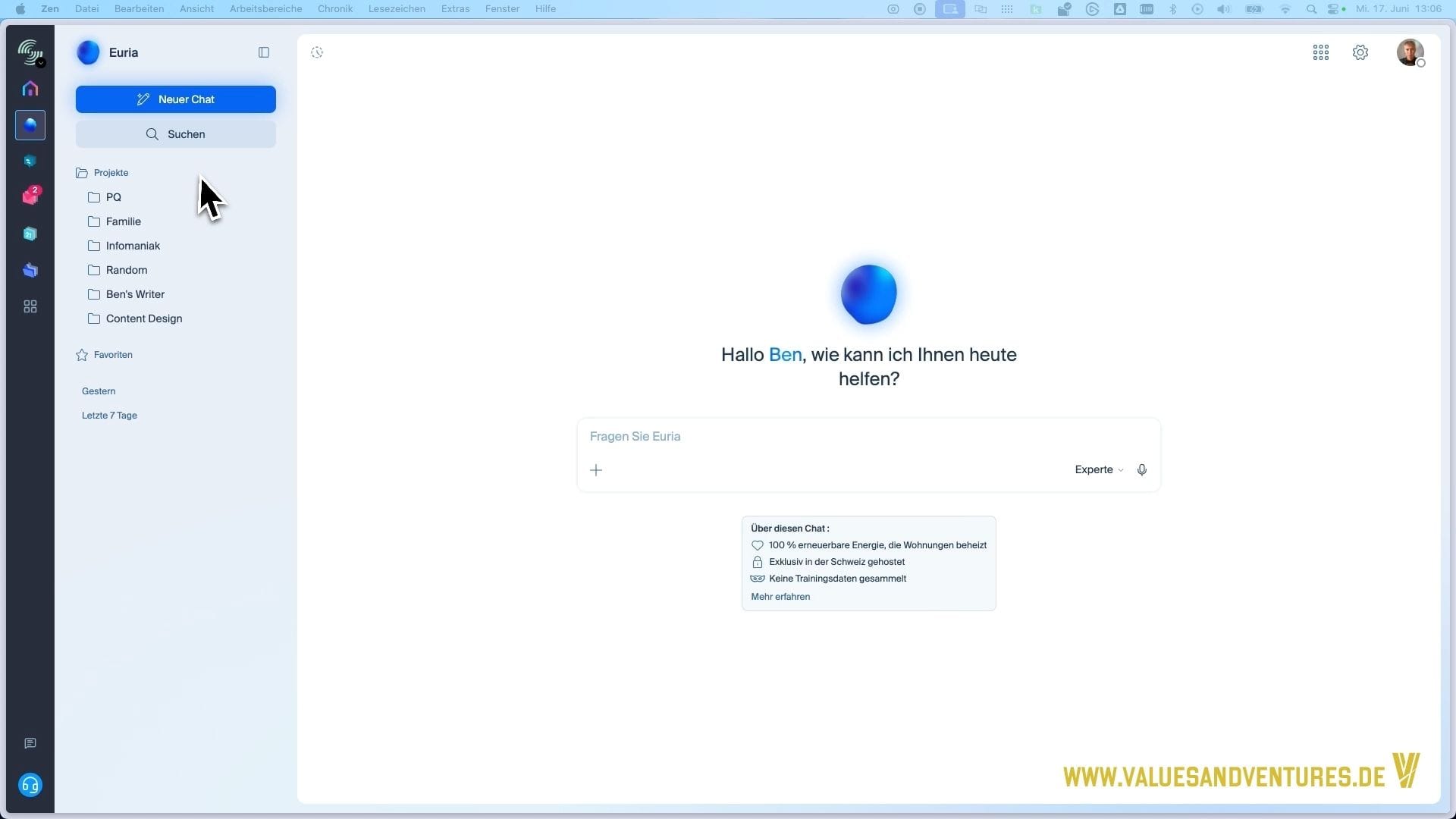Click the Fragen Sie Euria input field
The width and height of the screenshot is (1456, 819).
[x=868, y=437]
